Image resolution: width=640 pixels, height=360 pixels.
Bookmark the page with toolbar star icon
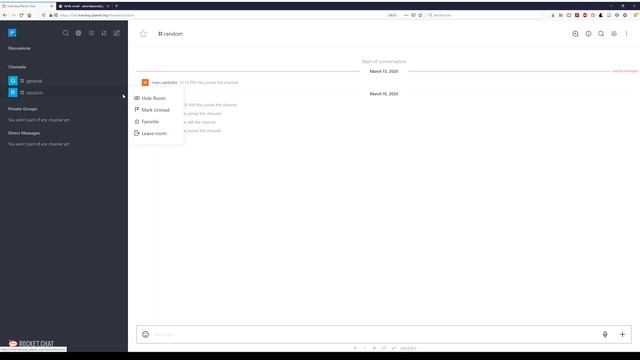tap(420, 15)
